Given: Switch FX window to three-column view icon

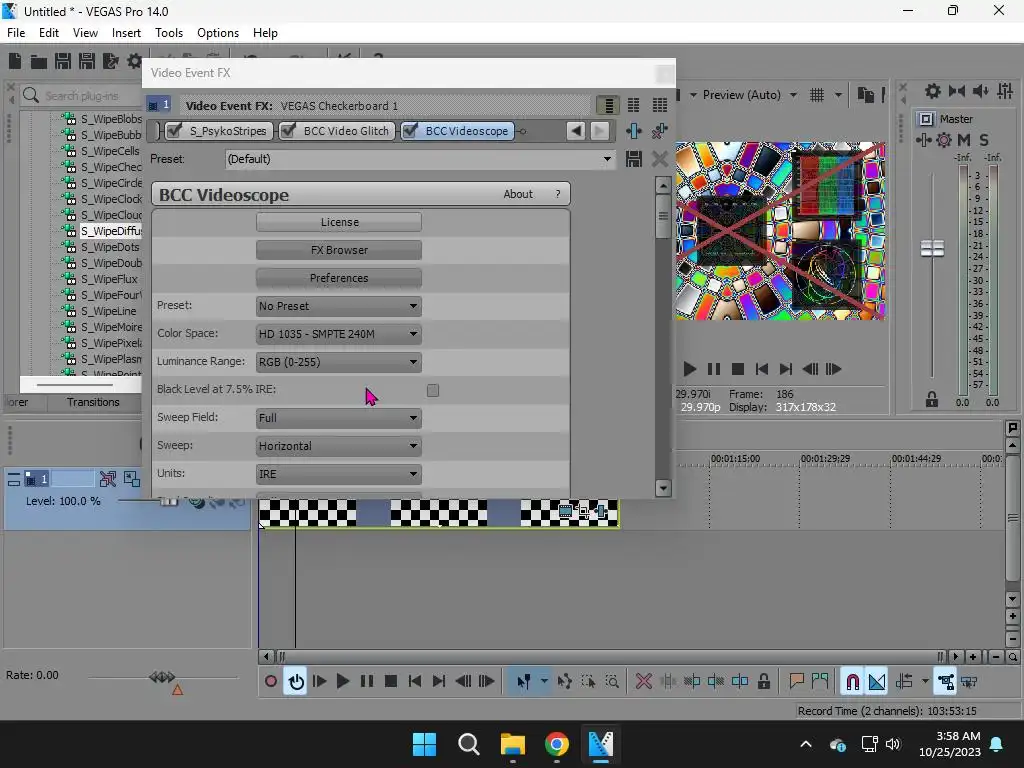Looking at the screenshot, I should (x=660, y=105).
